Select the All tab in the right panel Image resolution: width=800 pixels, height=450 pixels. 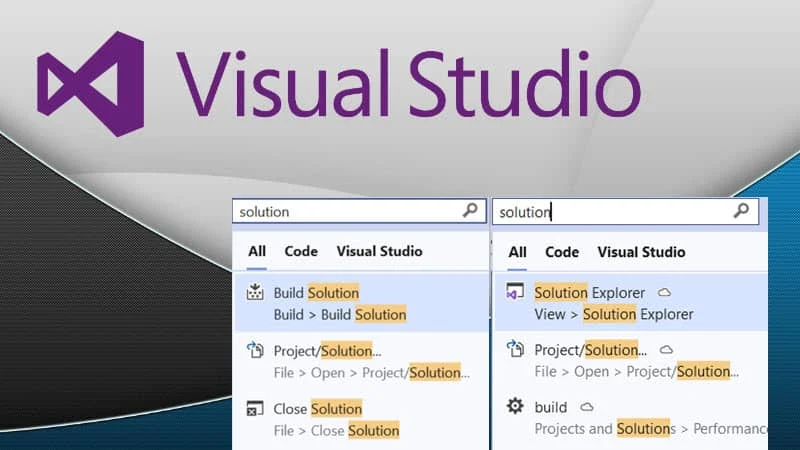[x=517, y=252]
